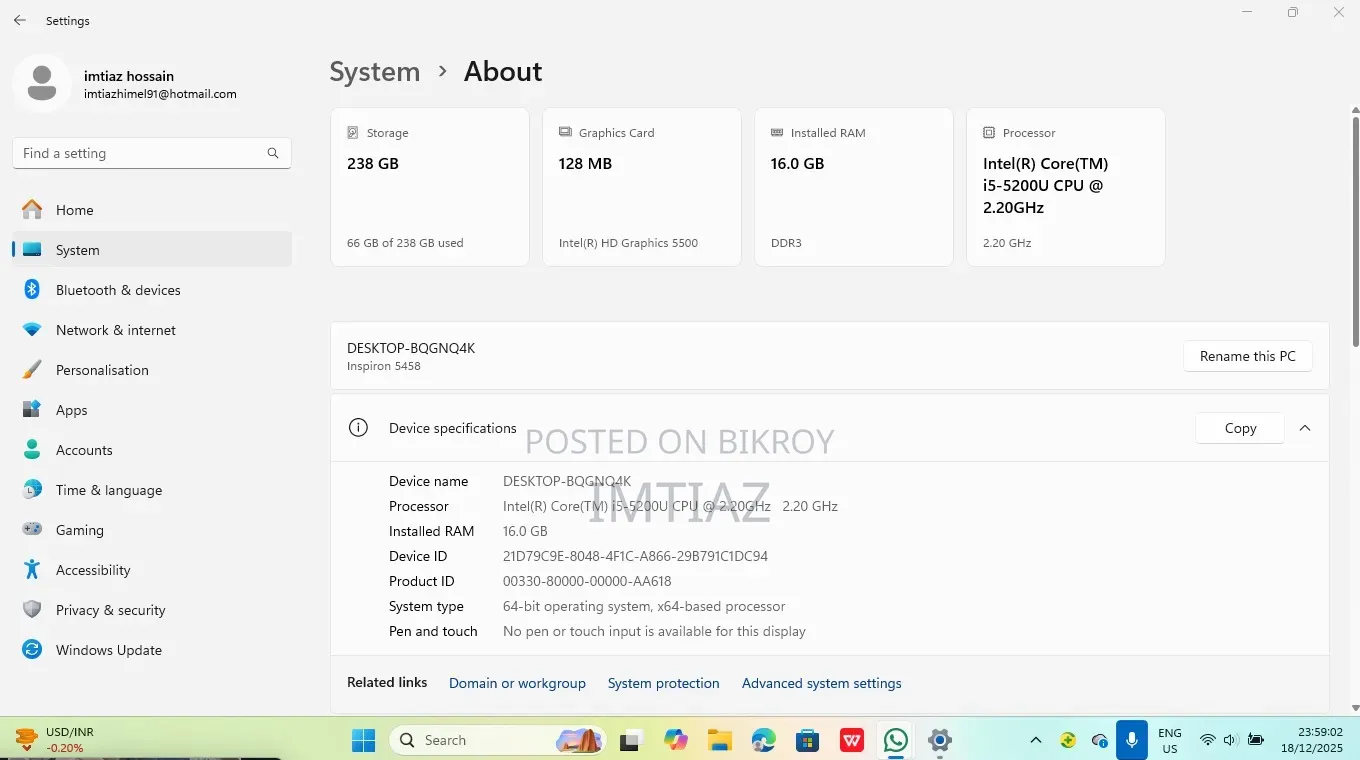The image size is (1360, 760).
Task: Click the Device specifications info icon
Action: click(358, 428)
